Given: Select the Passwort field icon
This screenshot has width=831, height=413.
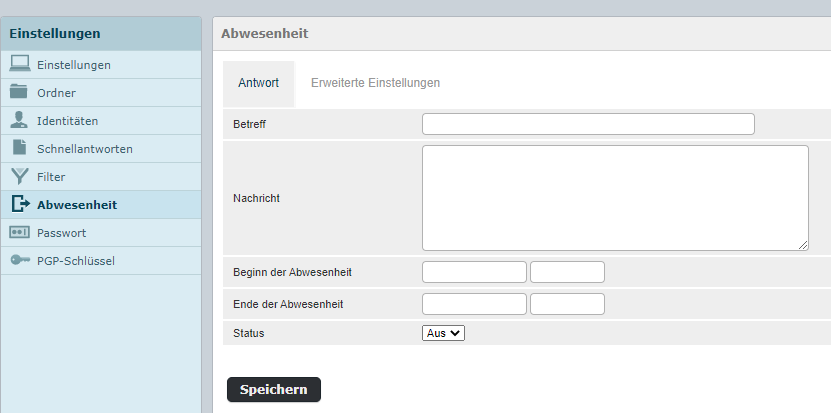Looking at the screenshot, I should coord(20,232).
